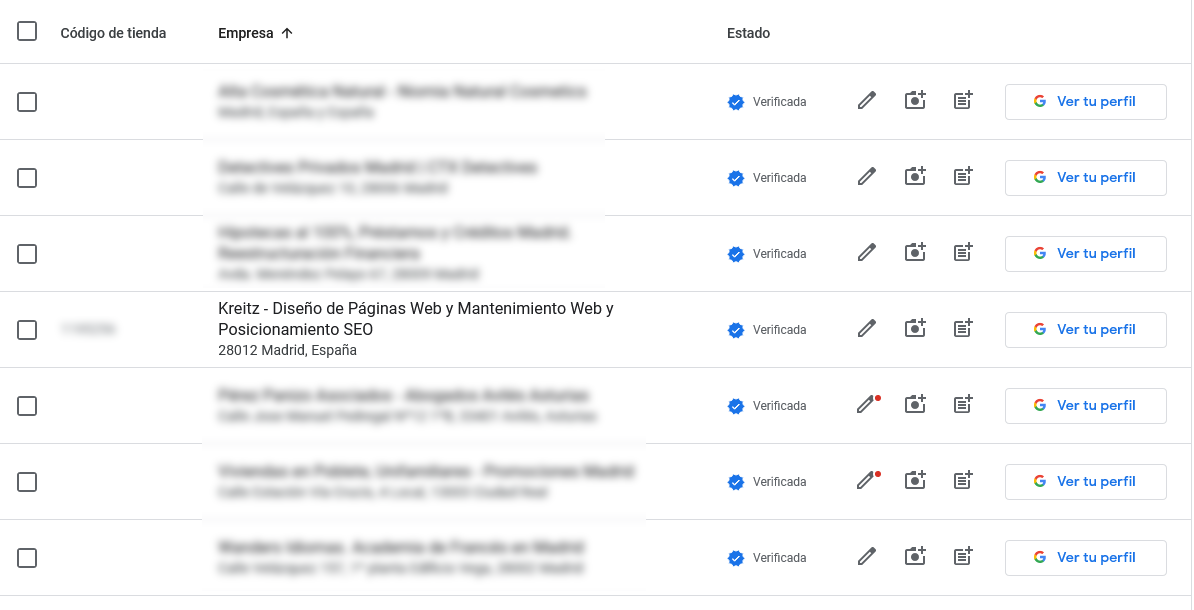Select the Código de tienda column header

click(x=113, y=32)
